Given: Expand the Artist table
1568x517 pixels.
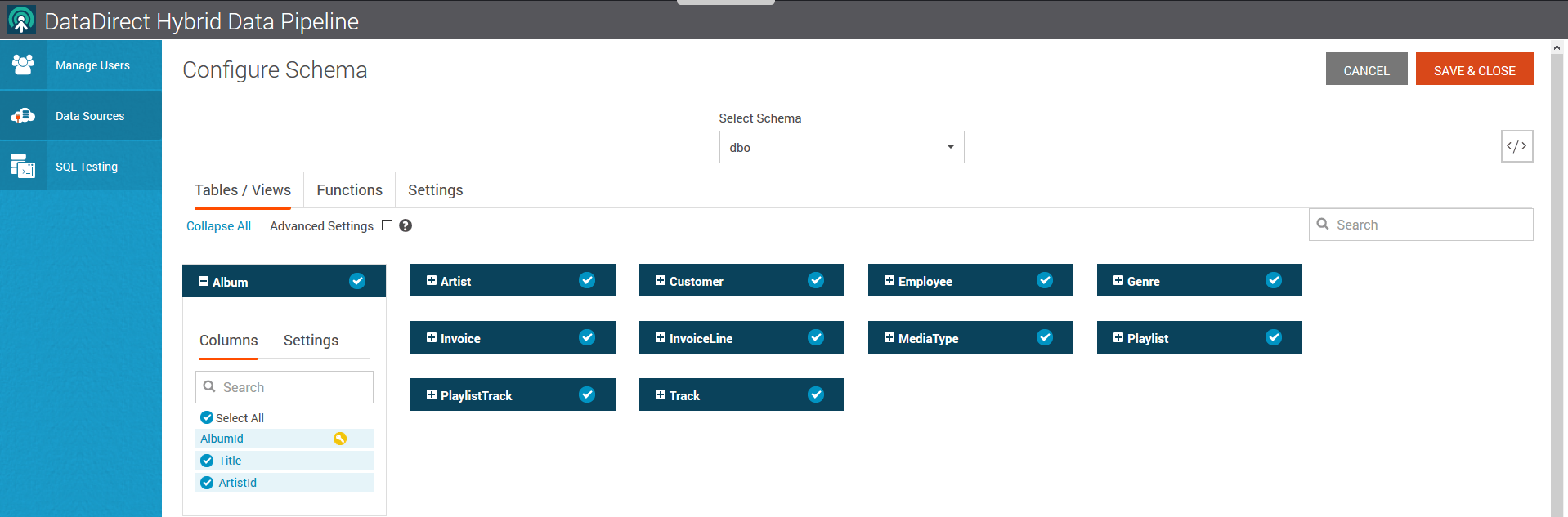Looking at the screenshot, I should pyautogui.click(x=432, y=280).
